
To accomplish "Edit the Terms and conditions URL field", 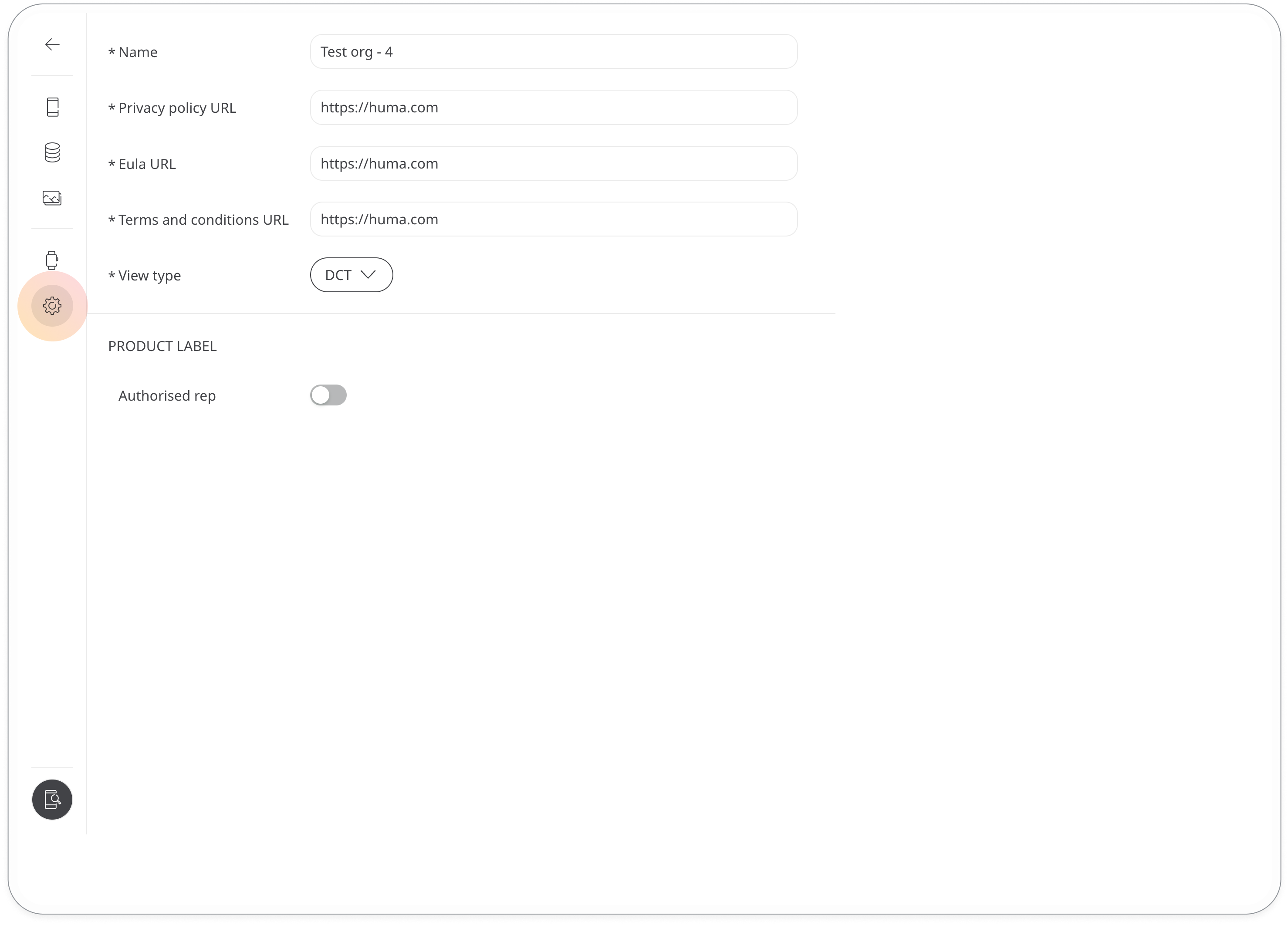I will click(553, 219).
